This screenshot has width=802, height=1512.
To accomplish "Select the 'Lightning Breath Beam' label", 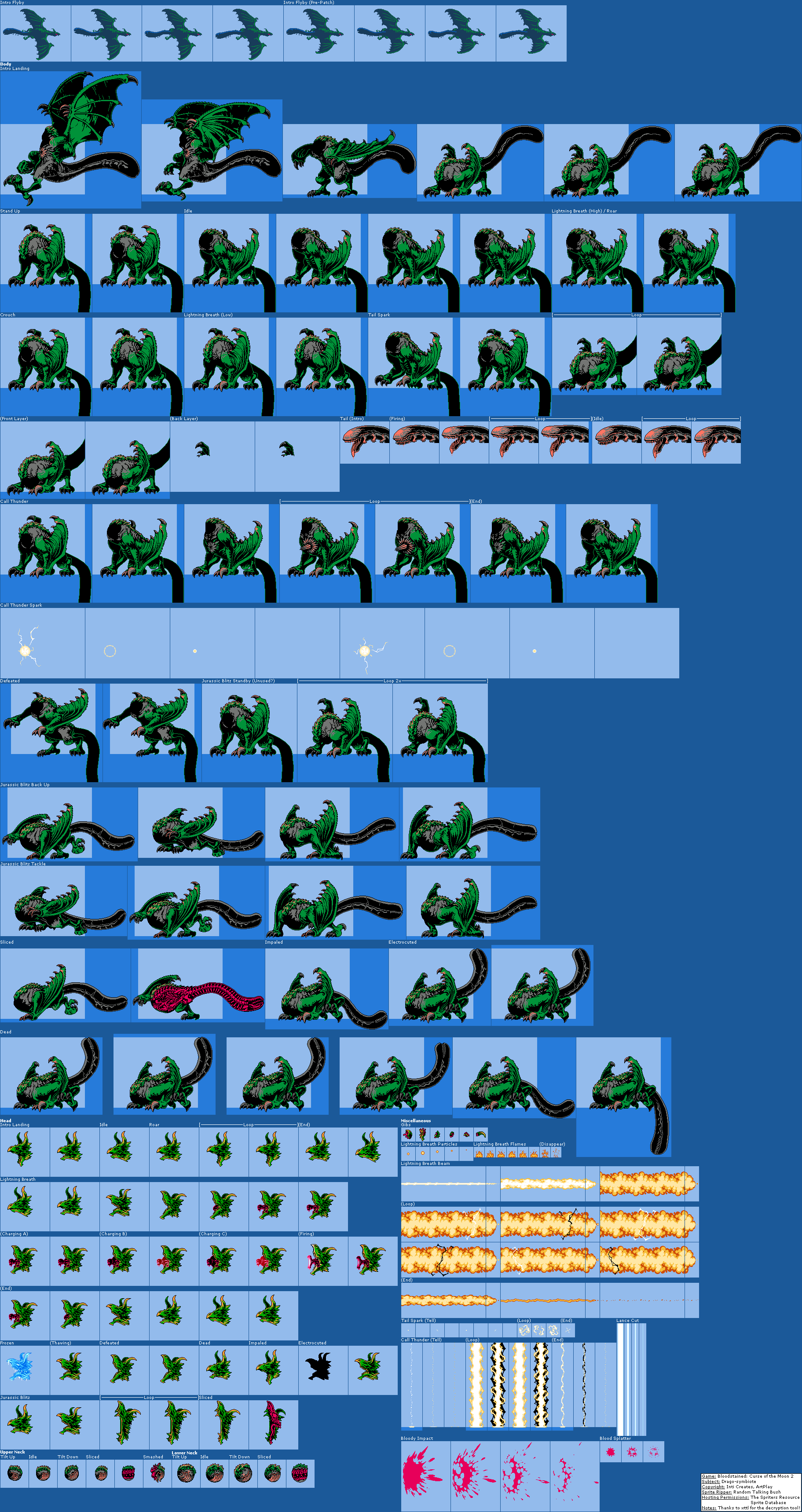I will pos(426,1163).
